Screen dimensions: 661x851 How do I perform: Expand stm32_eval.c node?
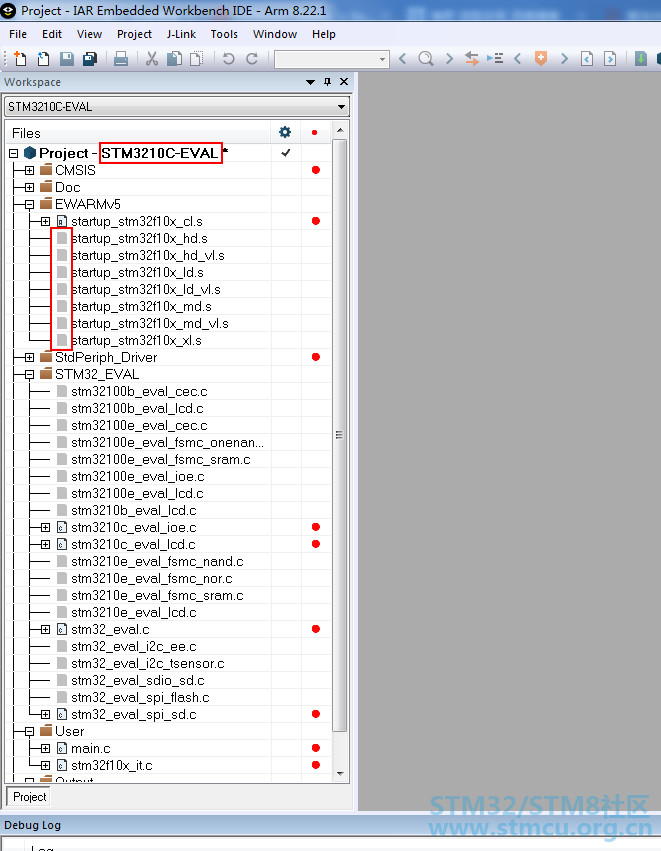(46, 630)
